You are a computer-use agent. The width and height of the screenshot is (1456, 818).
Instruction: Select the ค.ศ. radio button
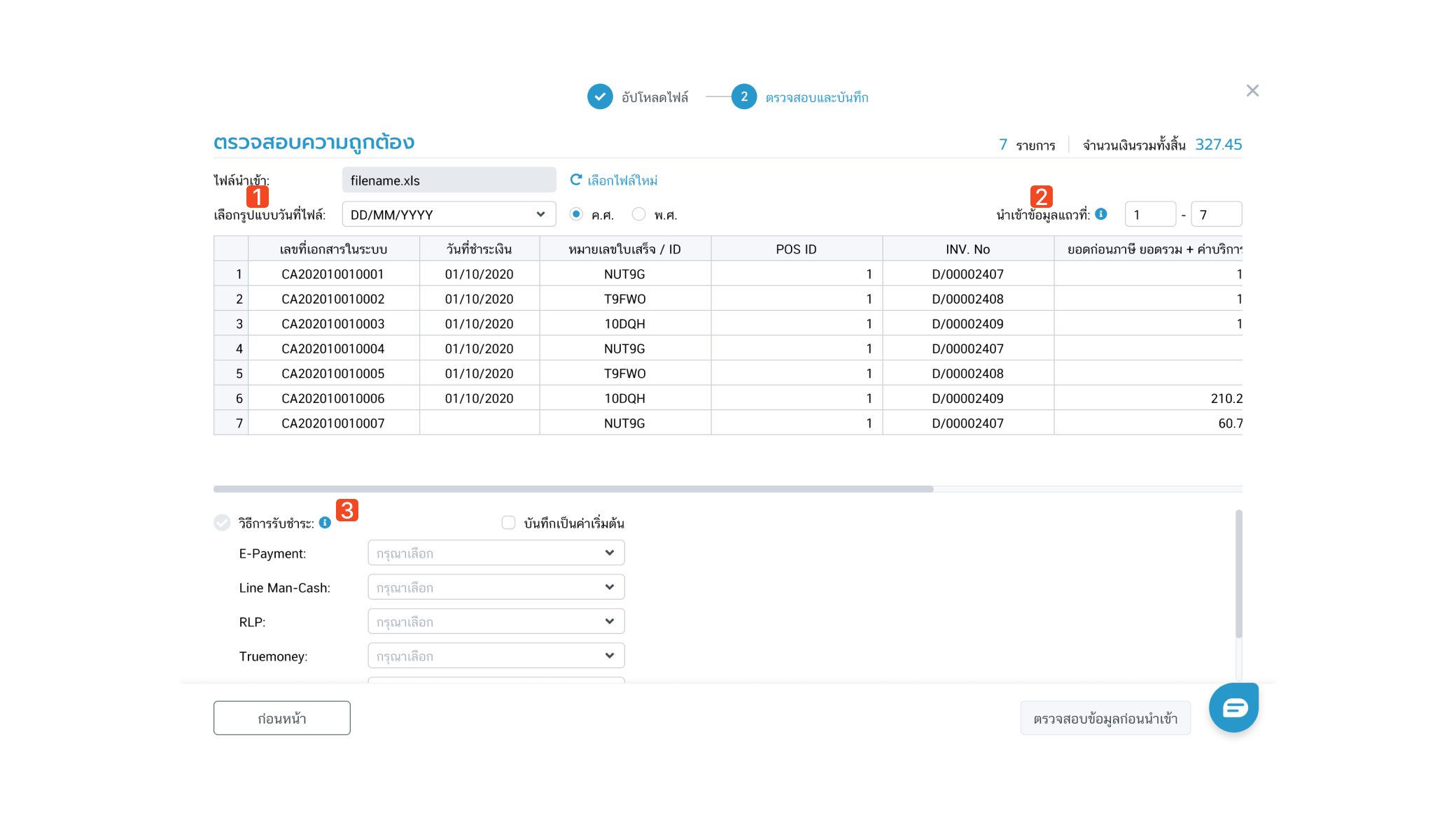pyautogui.click(x=576, y=214)
